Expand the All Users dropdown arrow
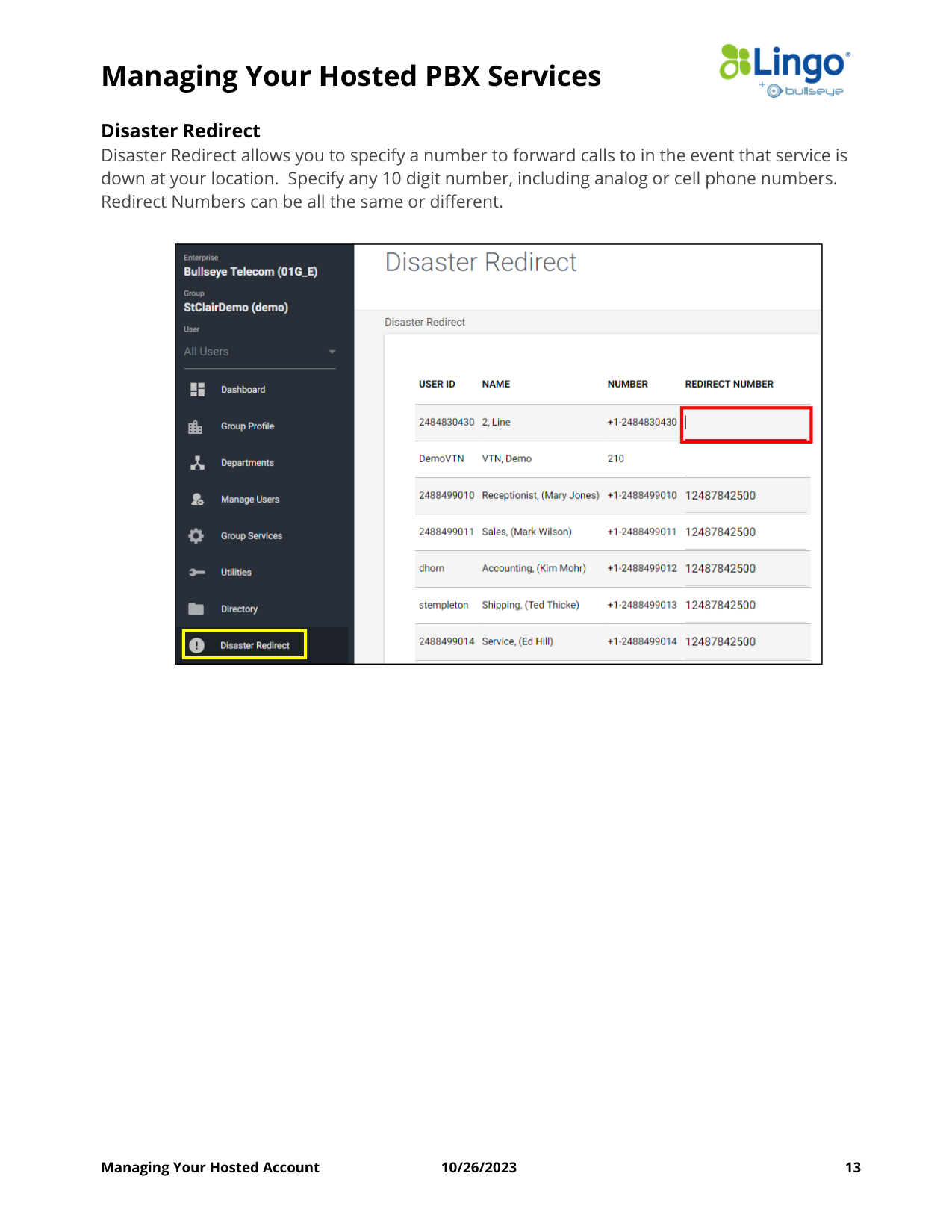 (x=332, y=352)
